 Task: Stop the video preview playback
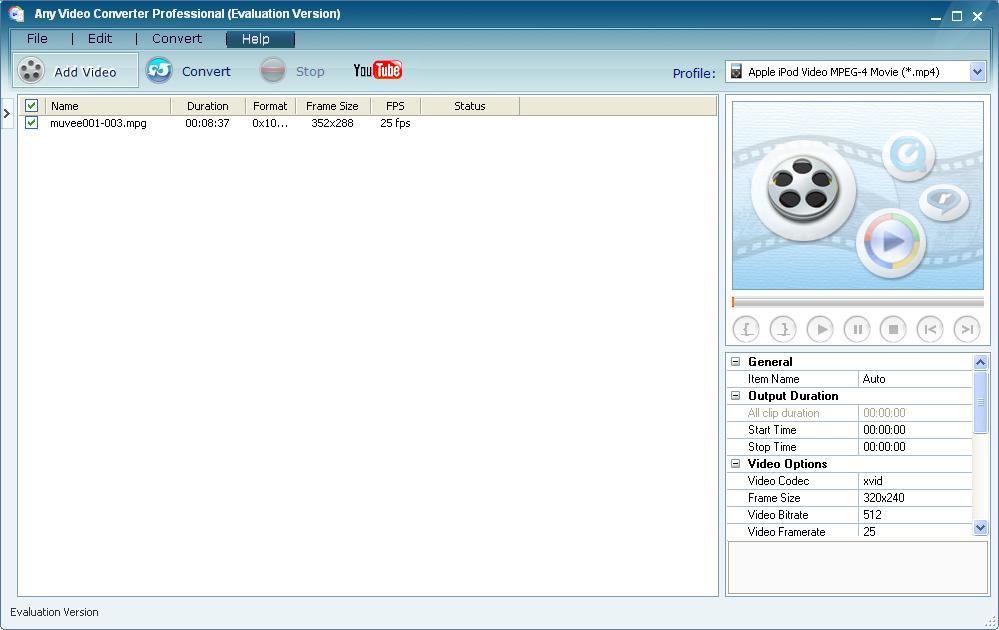point(893,329)
